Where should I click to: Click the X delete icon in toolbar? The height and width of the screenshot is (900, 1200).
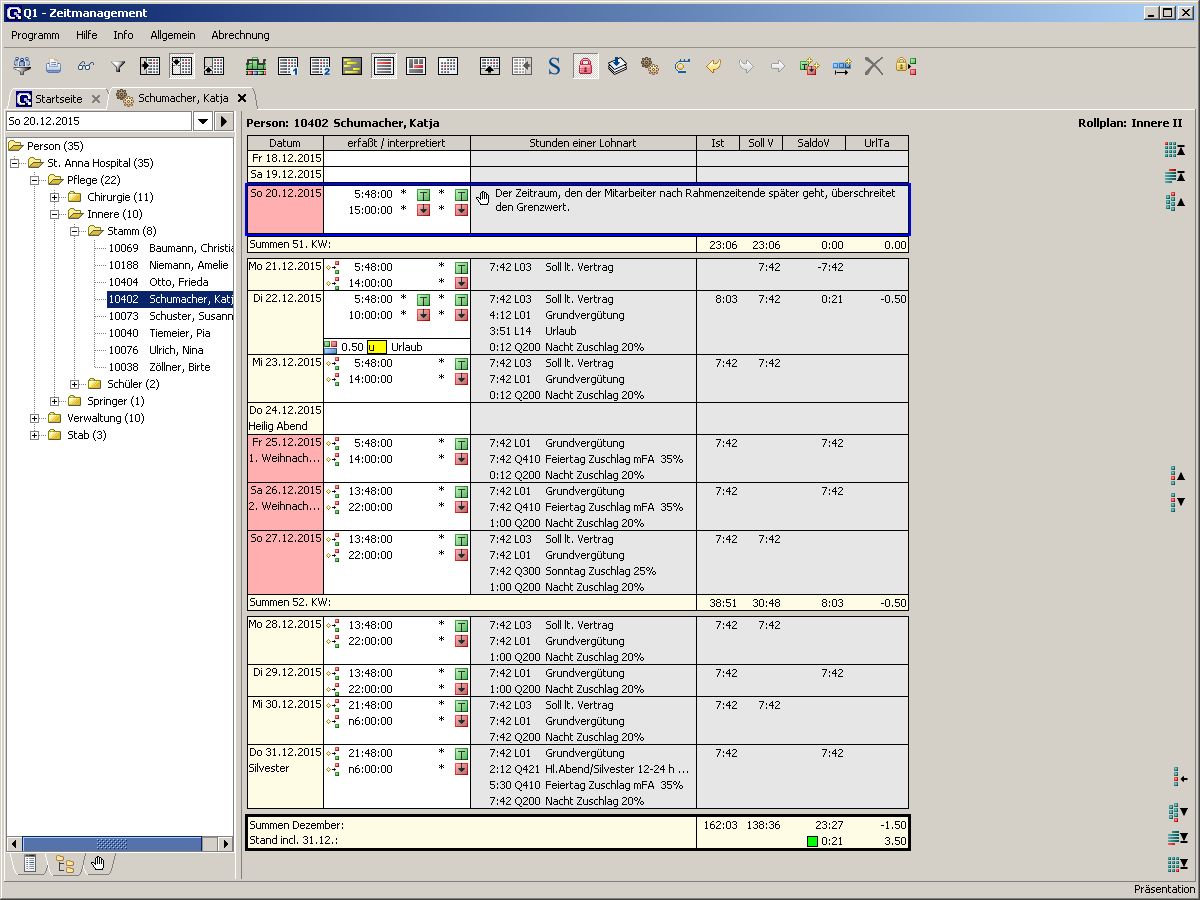click(x=874, y=67)
